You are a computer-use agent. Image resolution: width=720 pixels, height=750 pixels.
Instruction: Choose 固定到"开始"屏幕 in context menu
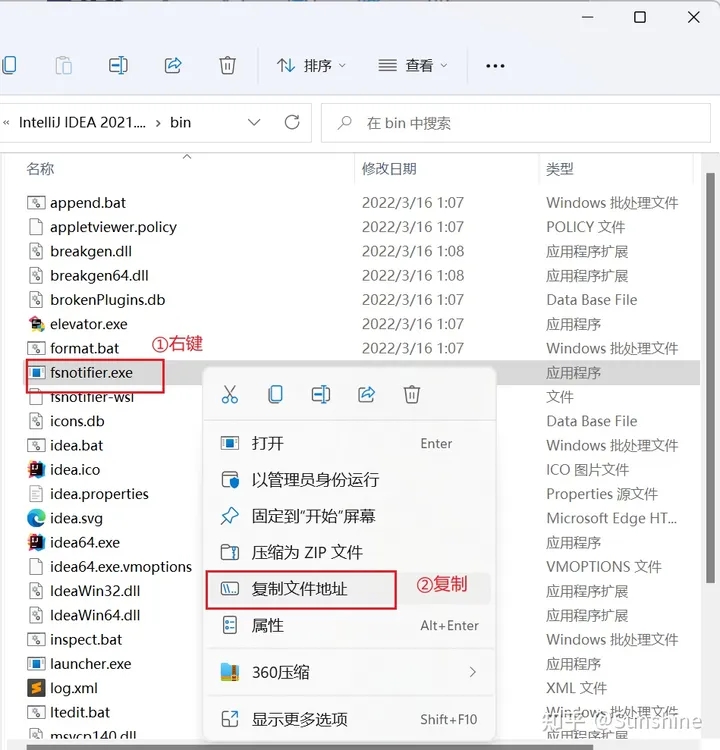[x=350, y=516]
